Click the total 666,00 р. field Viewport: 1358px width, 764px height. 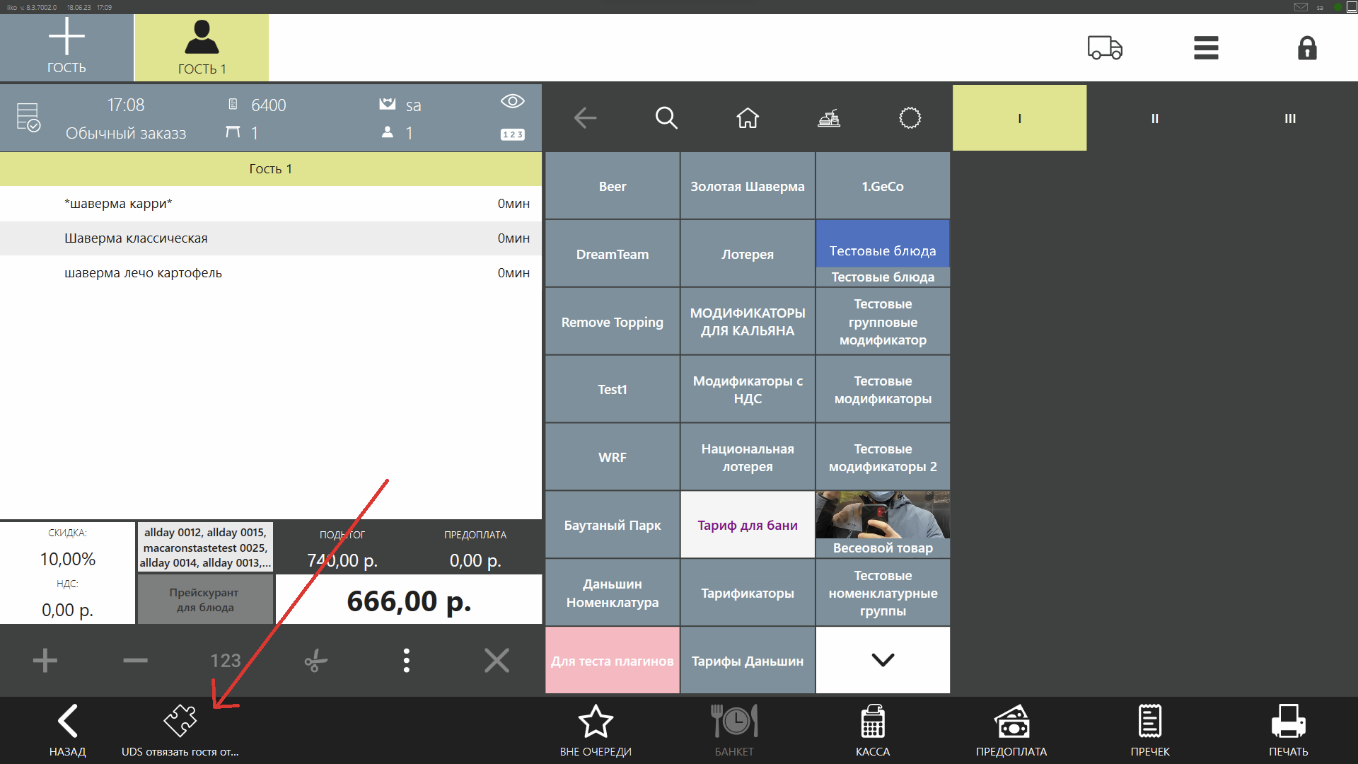pyautogui.click(x=409, y=600)
